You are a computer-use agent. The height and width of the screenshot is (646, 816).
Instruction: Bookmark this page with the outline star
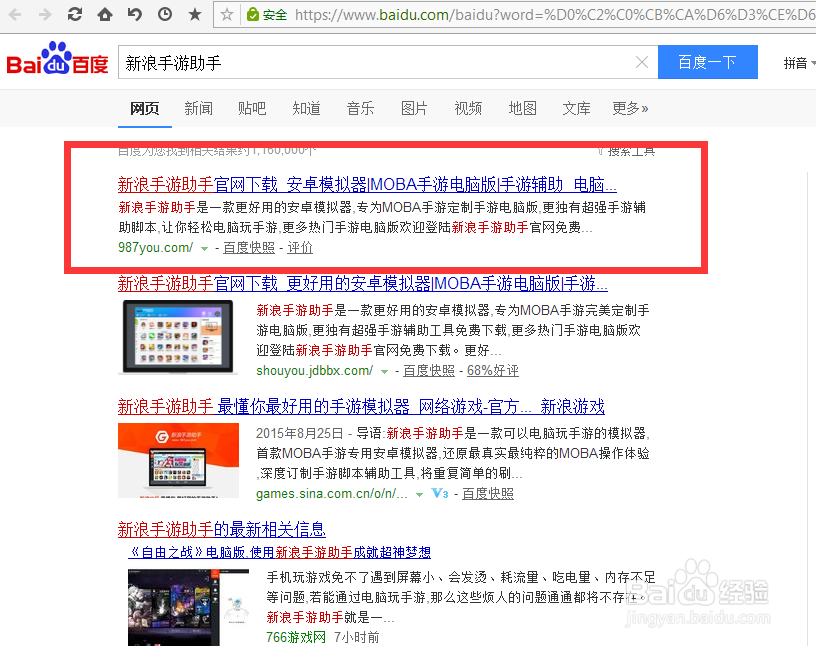pos(227,15)
